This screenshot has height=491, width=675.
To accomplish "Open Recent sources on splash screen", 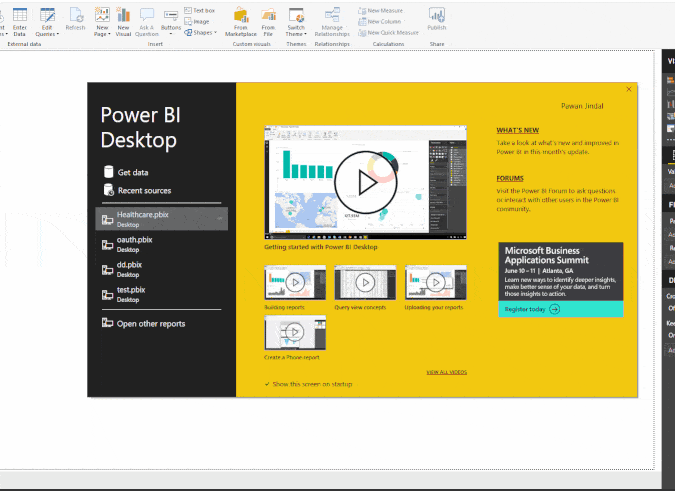I will [137, 190].
